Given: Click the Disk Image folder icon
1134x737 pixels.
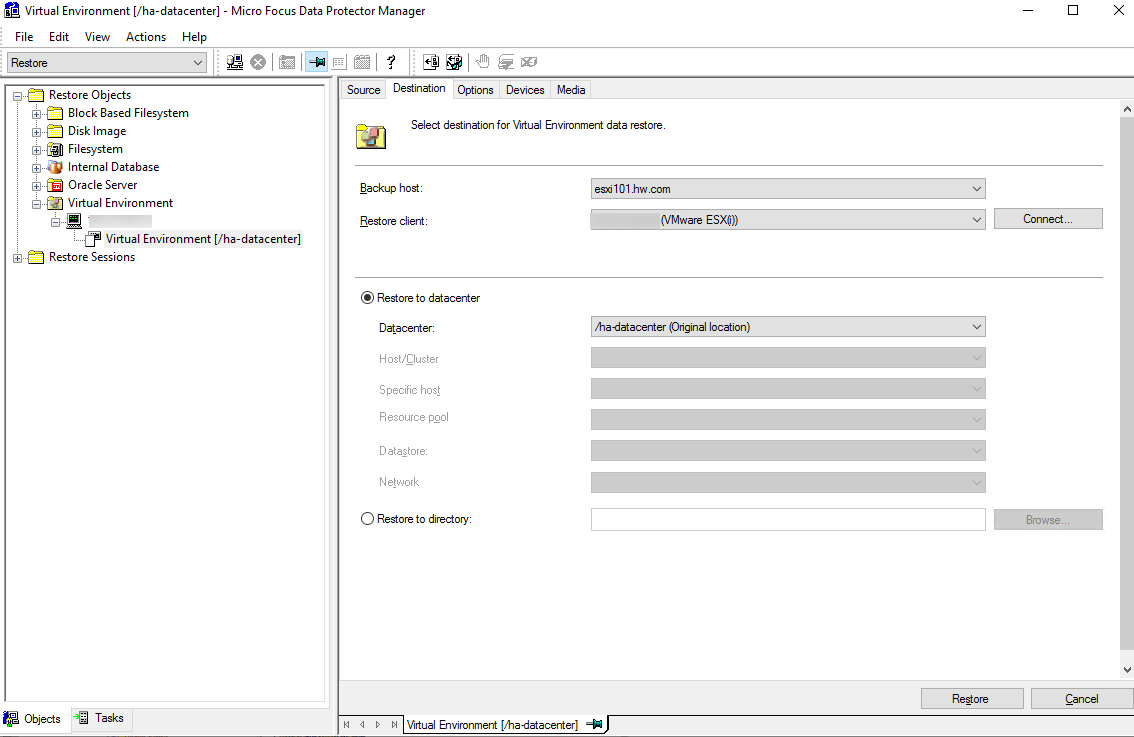Looking at the screenshot, I should pyautogui.click(x=55, y=131).
